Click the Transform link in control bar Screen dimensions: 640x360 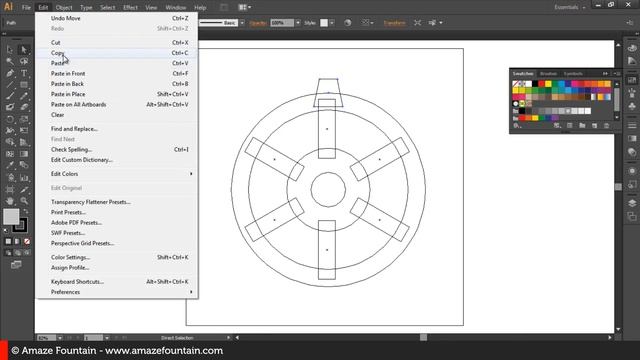(x=395, y=23)
